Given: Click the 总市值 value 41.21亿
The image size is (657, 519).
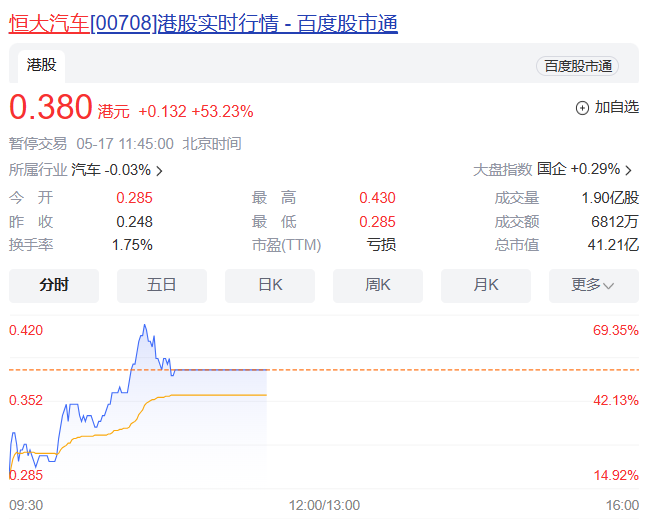Looking at the screenshot, I should [x=613, y=245].
